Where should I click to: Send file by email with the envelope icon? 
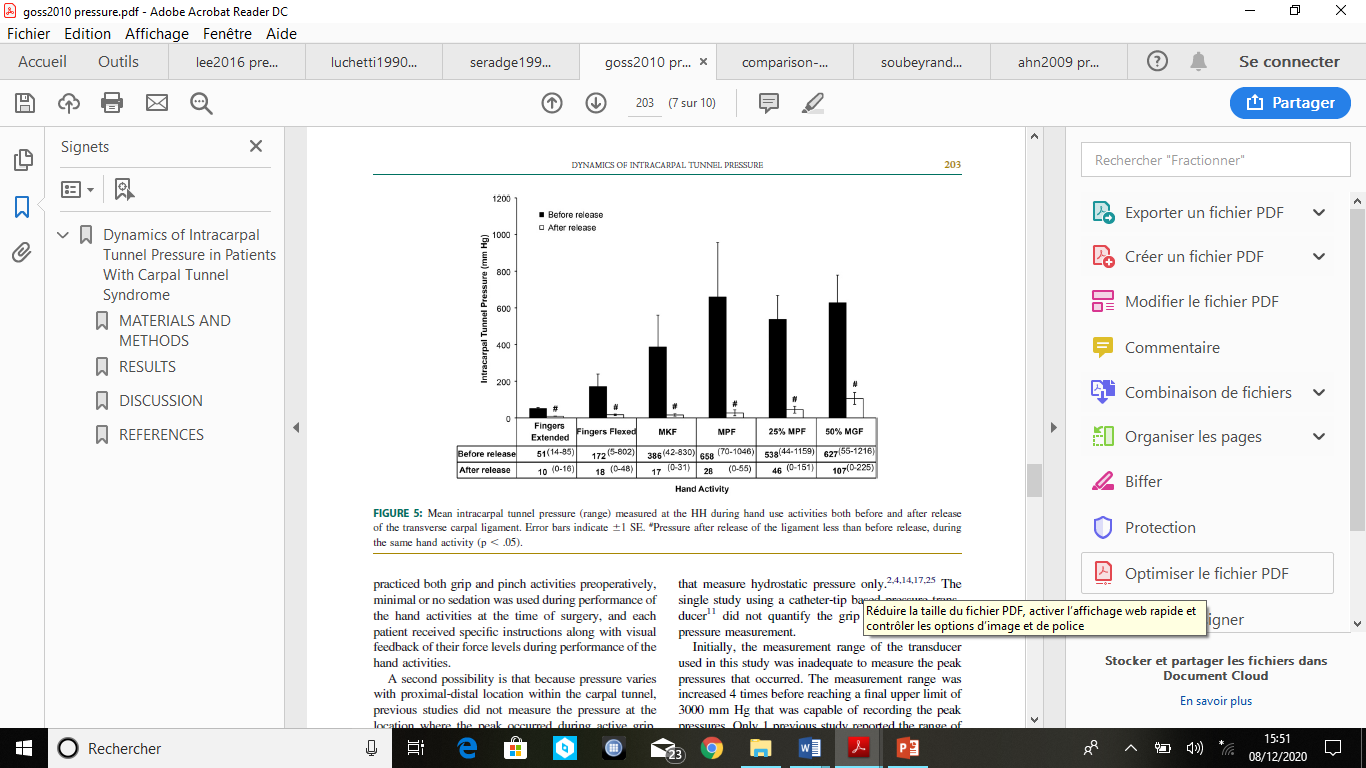157,103
